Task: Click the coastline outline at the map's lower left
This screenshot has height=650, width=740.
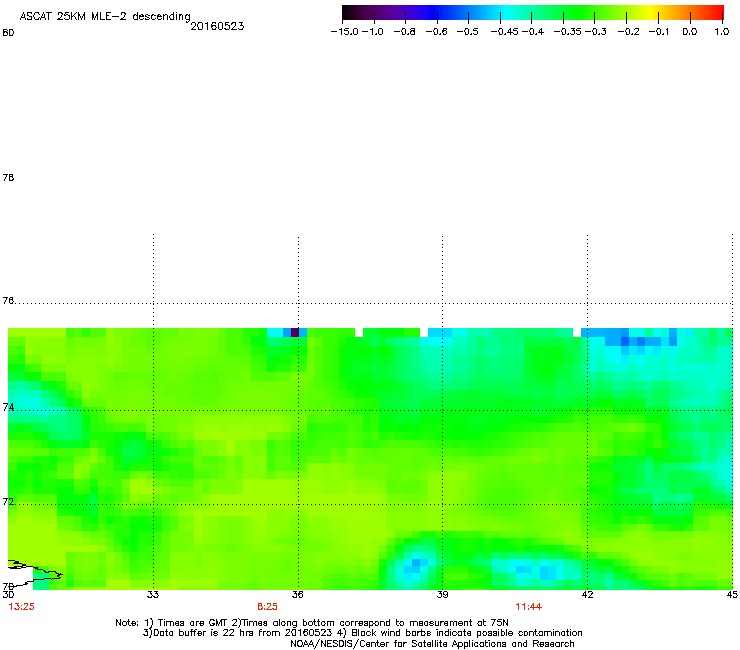Action: 35,573
